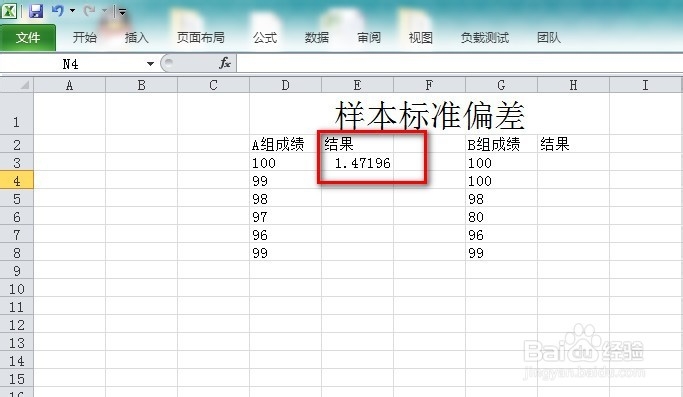Open the 公式 ribbon tab
The image size is (683, 397).
[265, 37]
